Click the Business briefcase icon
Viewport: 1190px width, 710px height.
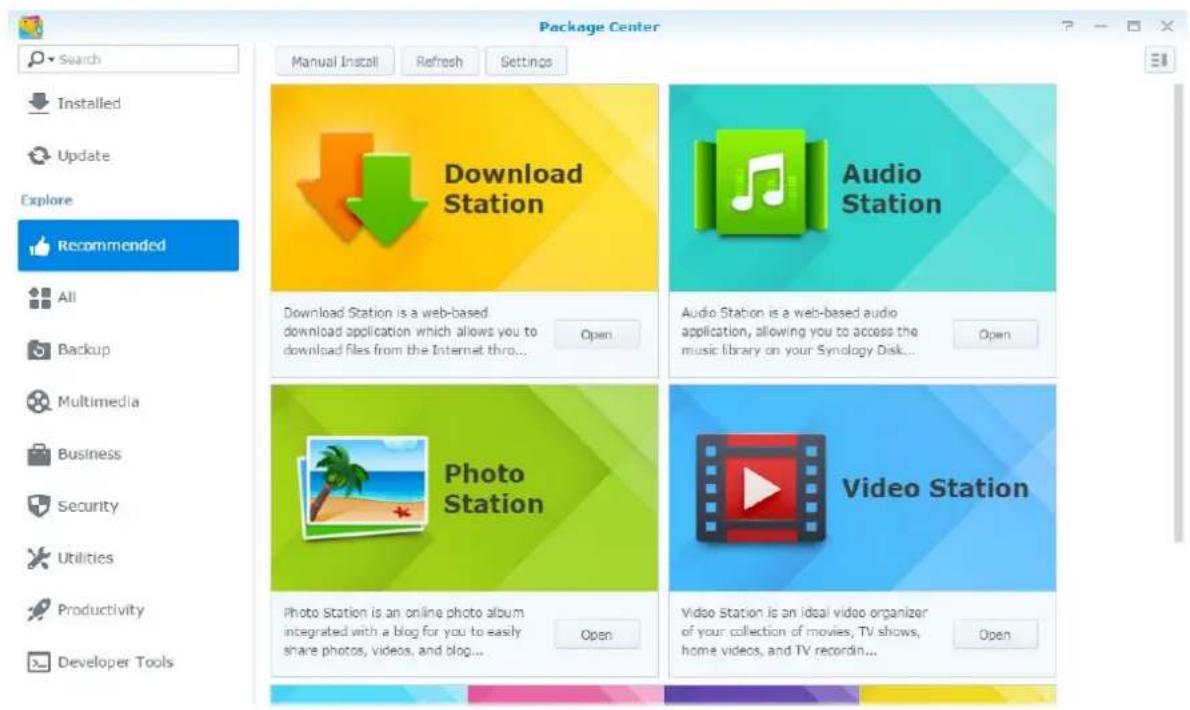[39, 454]
